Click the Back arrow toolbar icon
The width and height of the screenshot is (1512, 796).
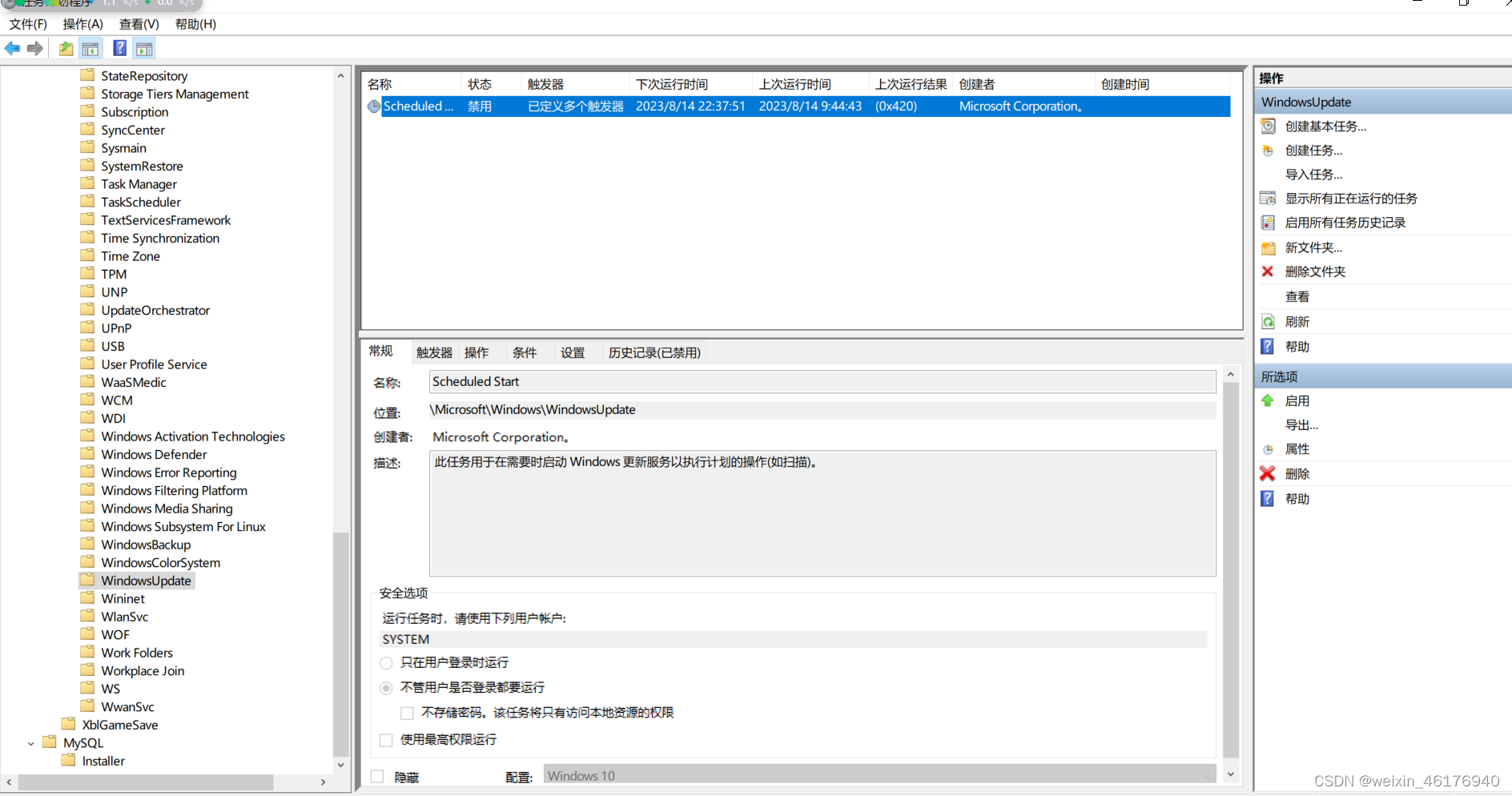[13, 49]
